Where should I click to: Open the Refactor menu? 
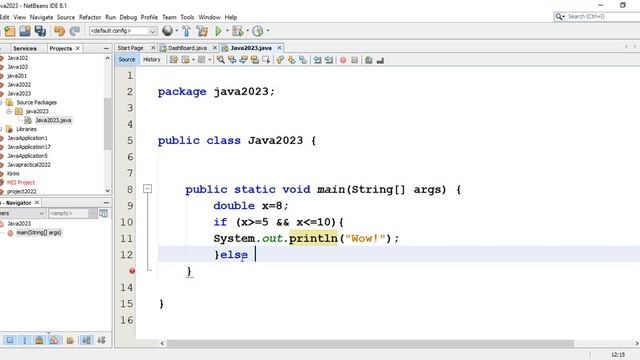(90, 17)
